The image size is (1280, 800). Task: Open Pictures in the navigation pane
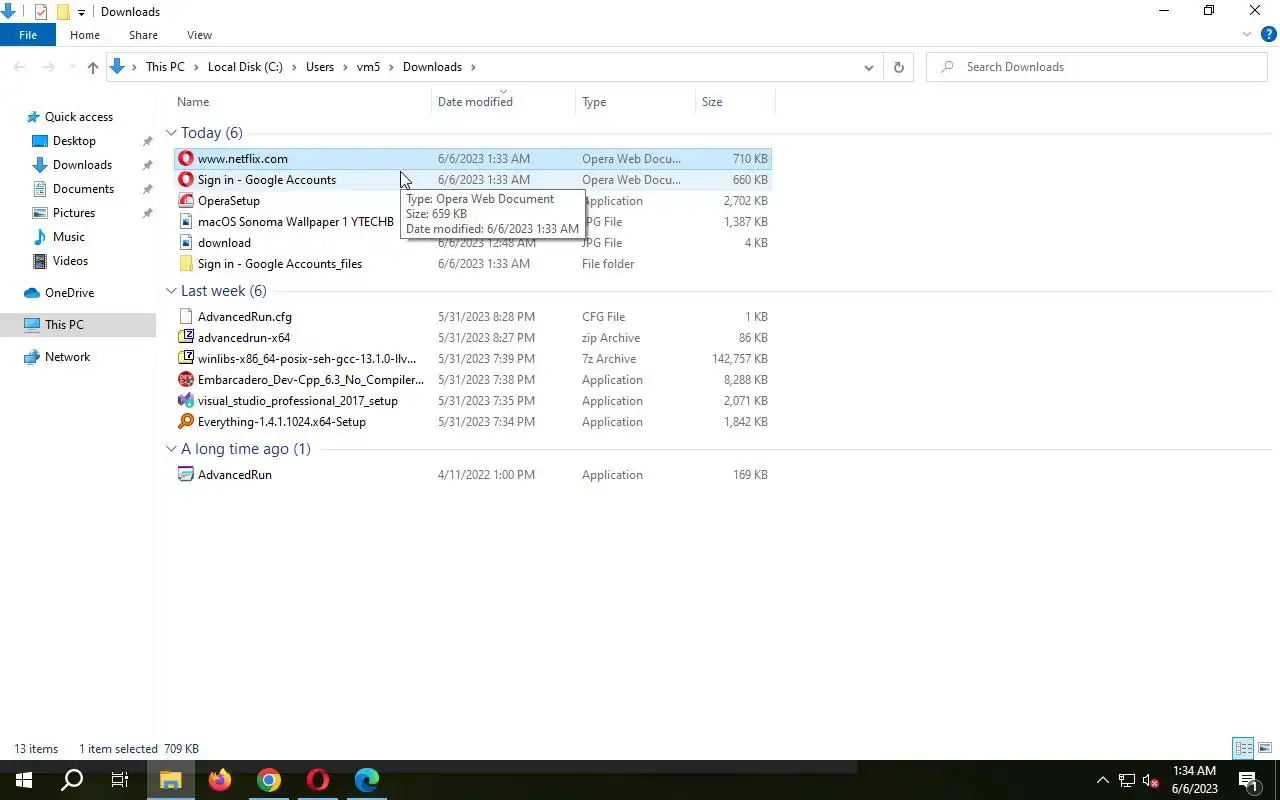point(74,213)
